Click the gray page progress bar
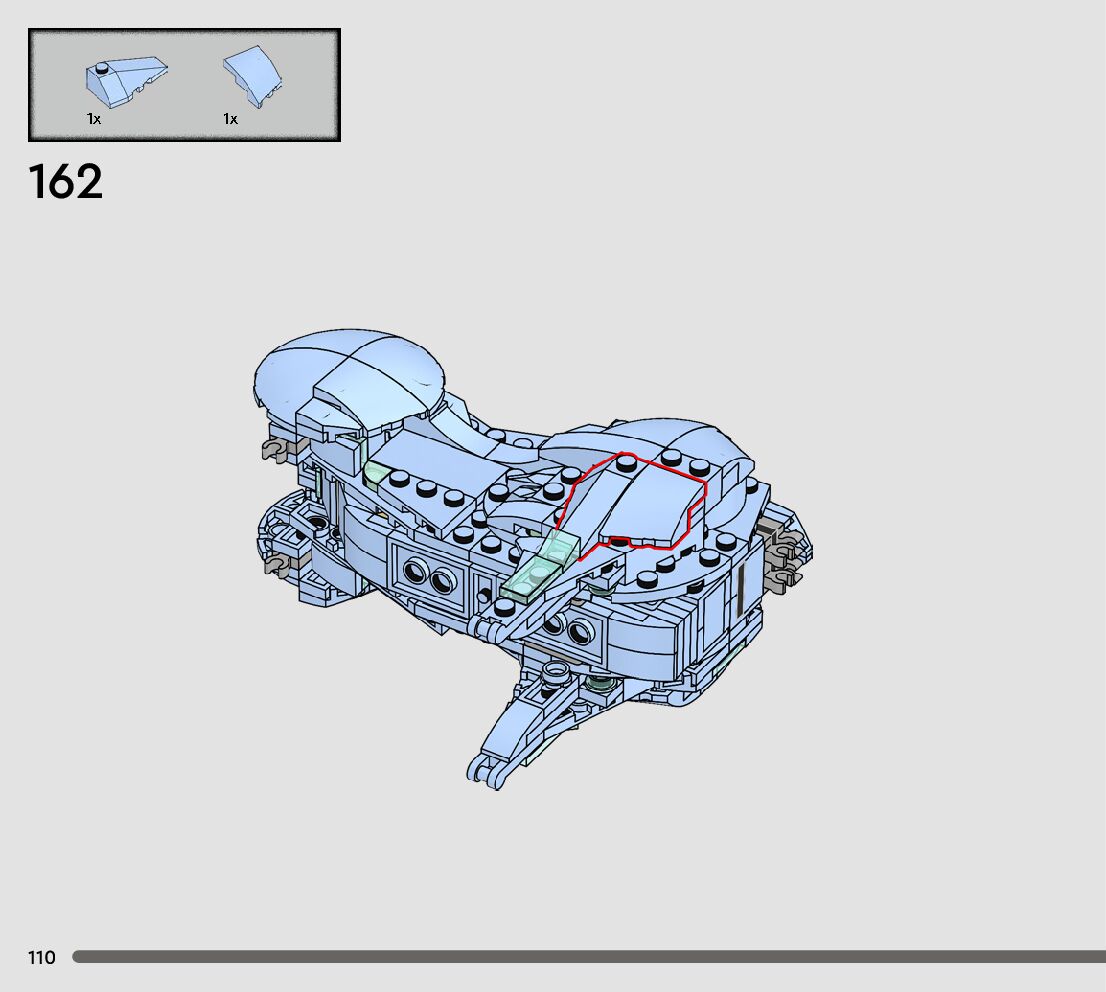This screenshot has width=1106, height=992. pos(588,957)
